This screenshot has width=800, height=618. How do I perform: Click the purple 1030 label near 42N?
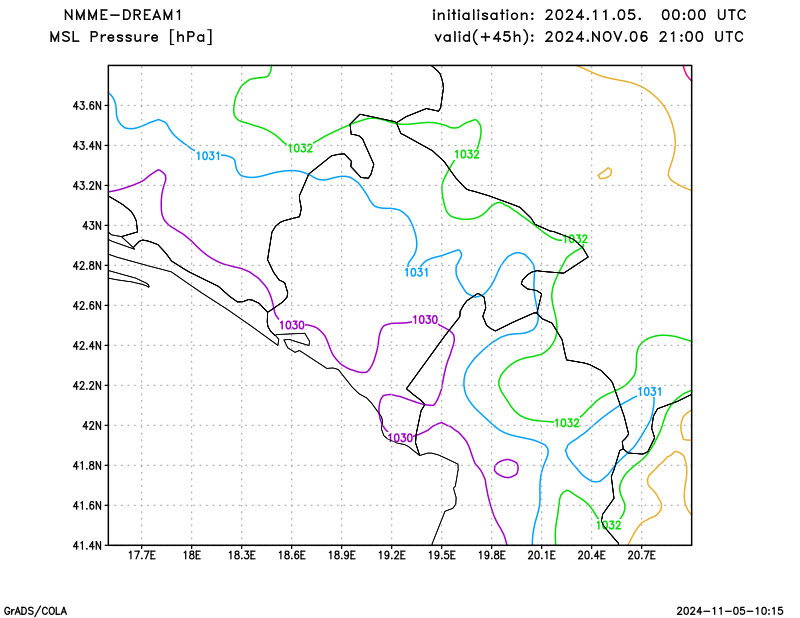pos(401,438)
